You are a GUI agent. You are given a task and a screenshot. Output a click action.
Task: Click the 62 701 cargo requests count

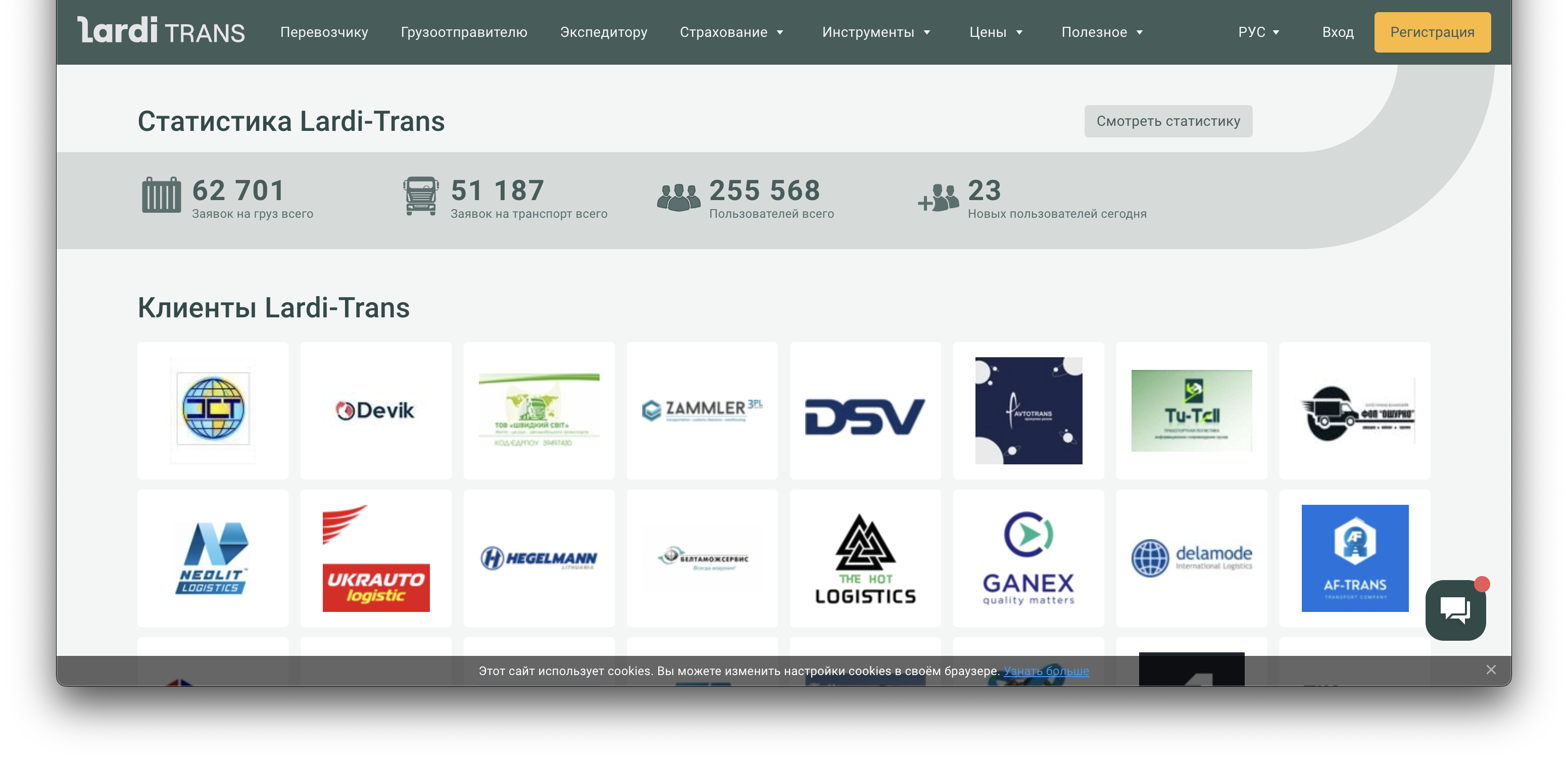click(238, 191)
